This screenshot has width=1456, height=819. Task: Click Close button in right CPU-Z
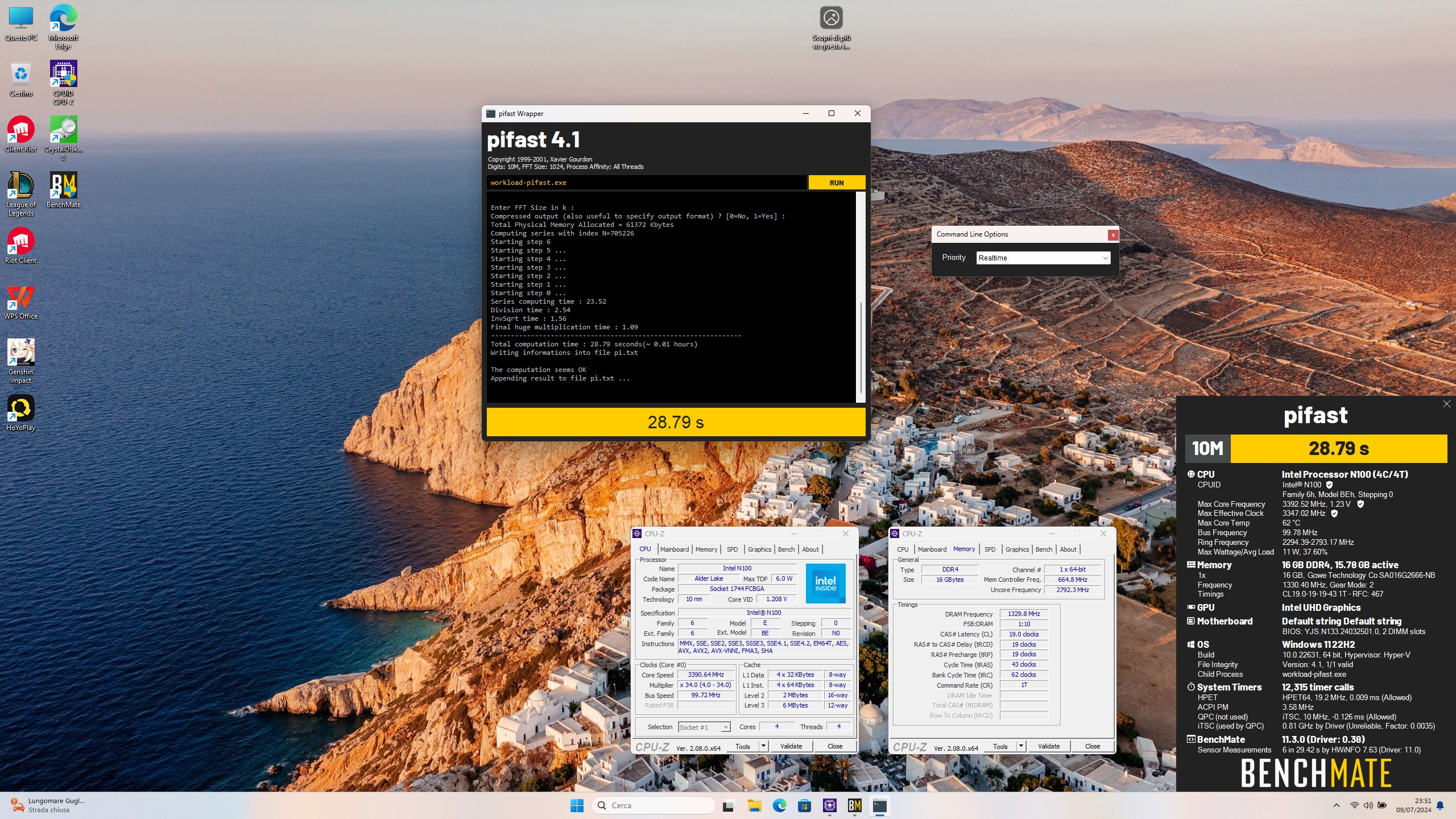pyautogui.click(x=1093, y=746)
